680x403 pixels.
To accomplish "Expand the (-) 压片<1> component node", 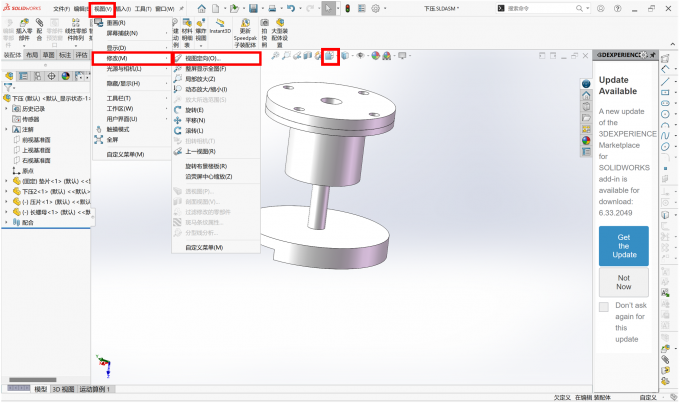I will click(x=7, y=202).
